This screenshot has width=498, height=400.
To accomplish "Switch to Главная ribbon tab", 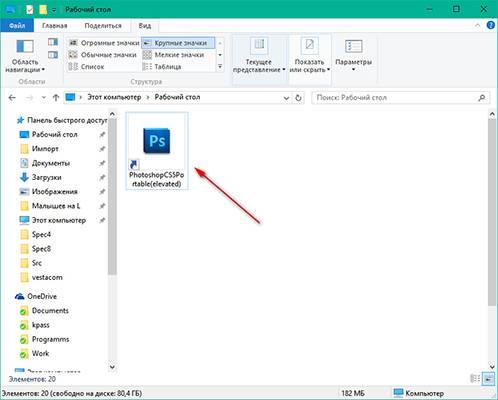I will pos(55,26).
